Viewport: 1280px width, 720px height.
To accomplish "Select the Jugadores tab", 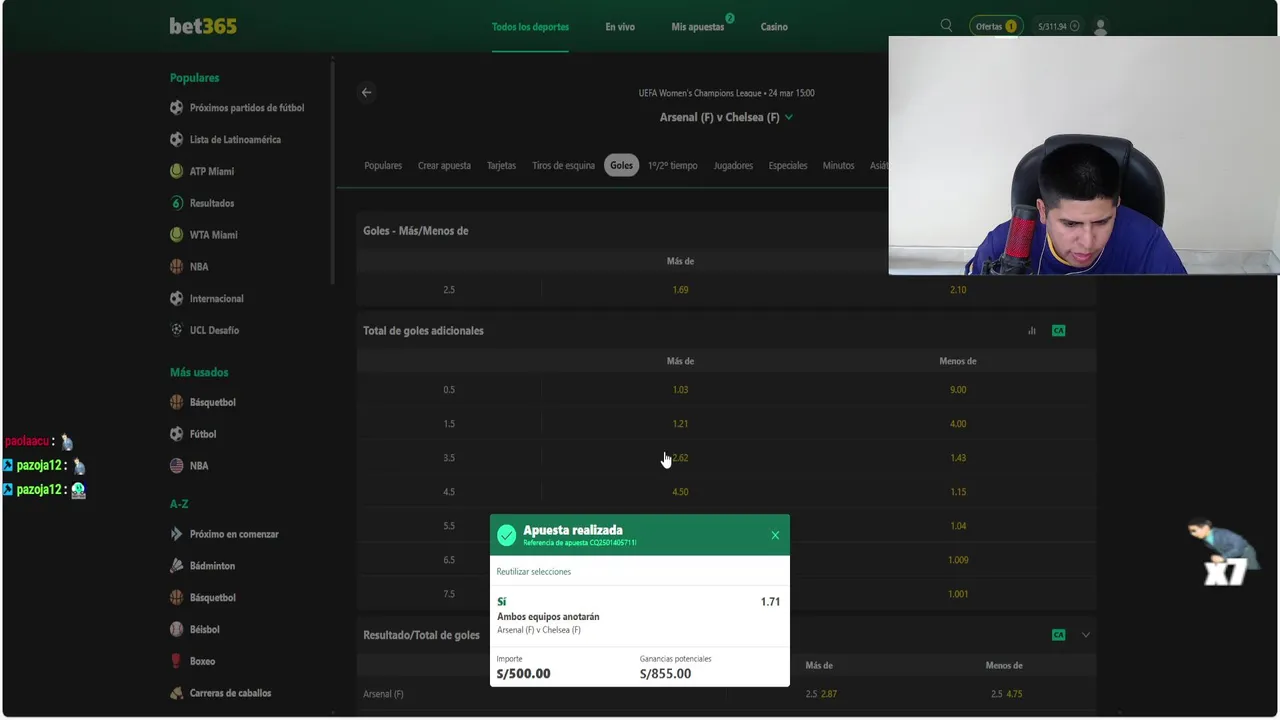I will coord(733,166).
